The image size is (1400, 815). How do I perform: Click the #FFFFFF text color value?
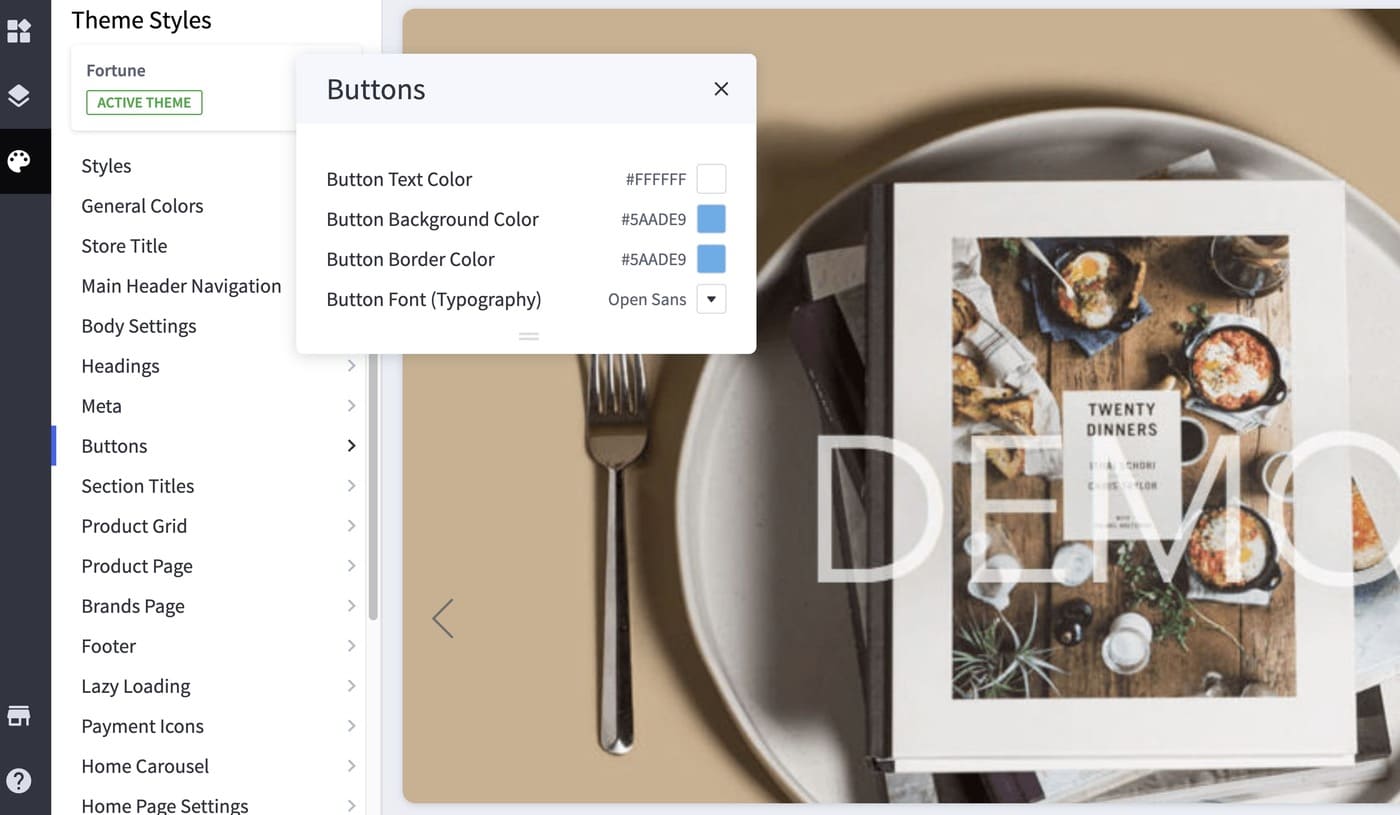point(656,179)
